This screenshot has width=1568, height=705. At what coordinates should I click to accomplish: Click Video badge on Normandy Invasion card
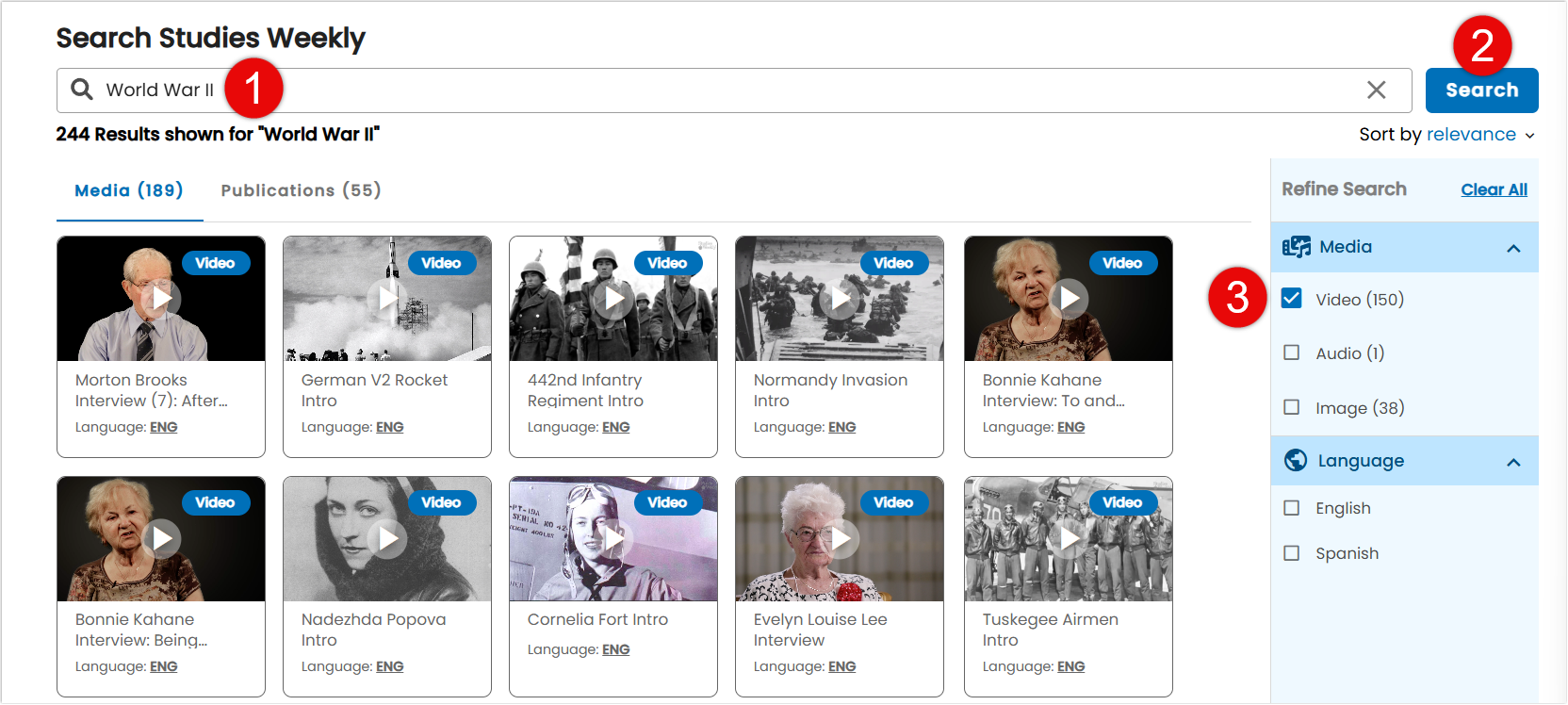pyautogui.click(x=893, y=263)
